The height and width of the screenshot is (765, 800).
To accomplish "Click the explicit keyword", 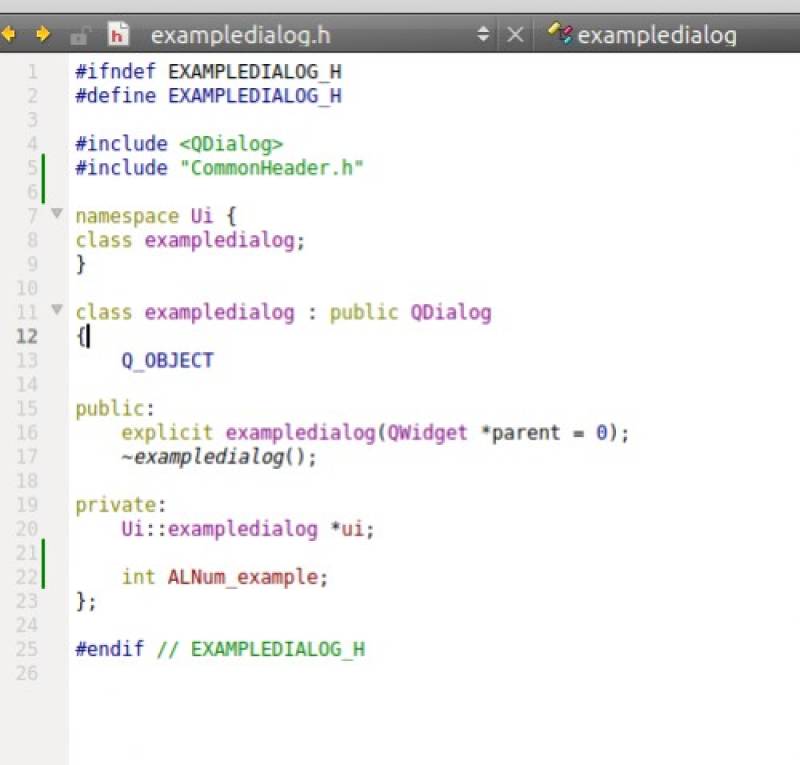I will click(167, 433).
